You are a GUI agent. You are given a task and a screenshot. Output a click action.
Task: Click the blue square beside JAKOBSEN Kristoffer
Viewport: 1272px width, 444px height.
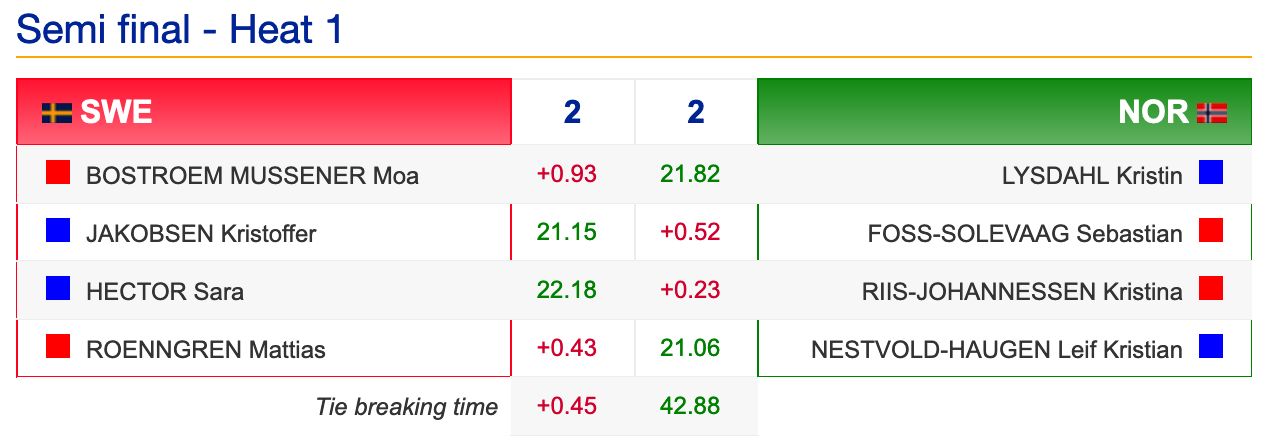tap(58, 231)
